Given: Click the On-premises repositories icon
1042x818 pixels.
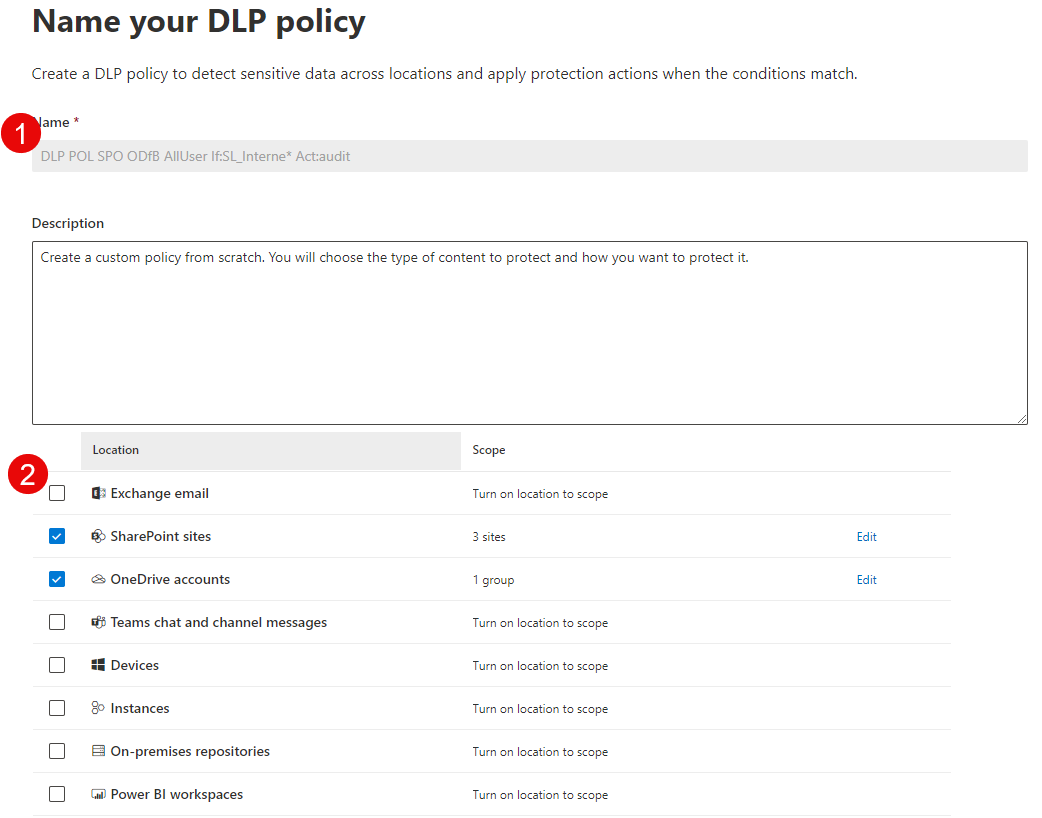Looking at the screenshot, I should click(x=98, y=751).
